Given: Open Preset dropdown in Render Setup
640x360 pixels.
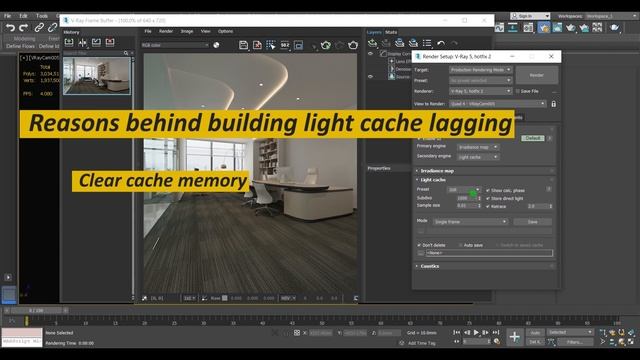Looking at the screenshot, I should pos(480,80).
